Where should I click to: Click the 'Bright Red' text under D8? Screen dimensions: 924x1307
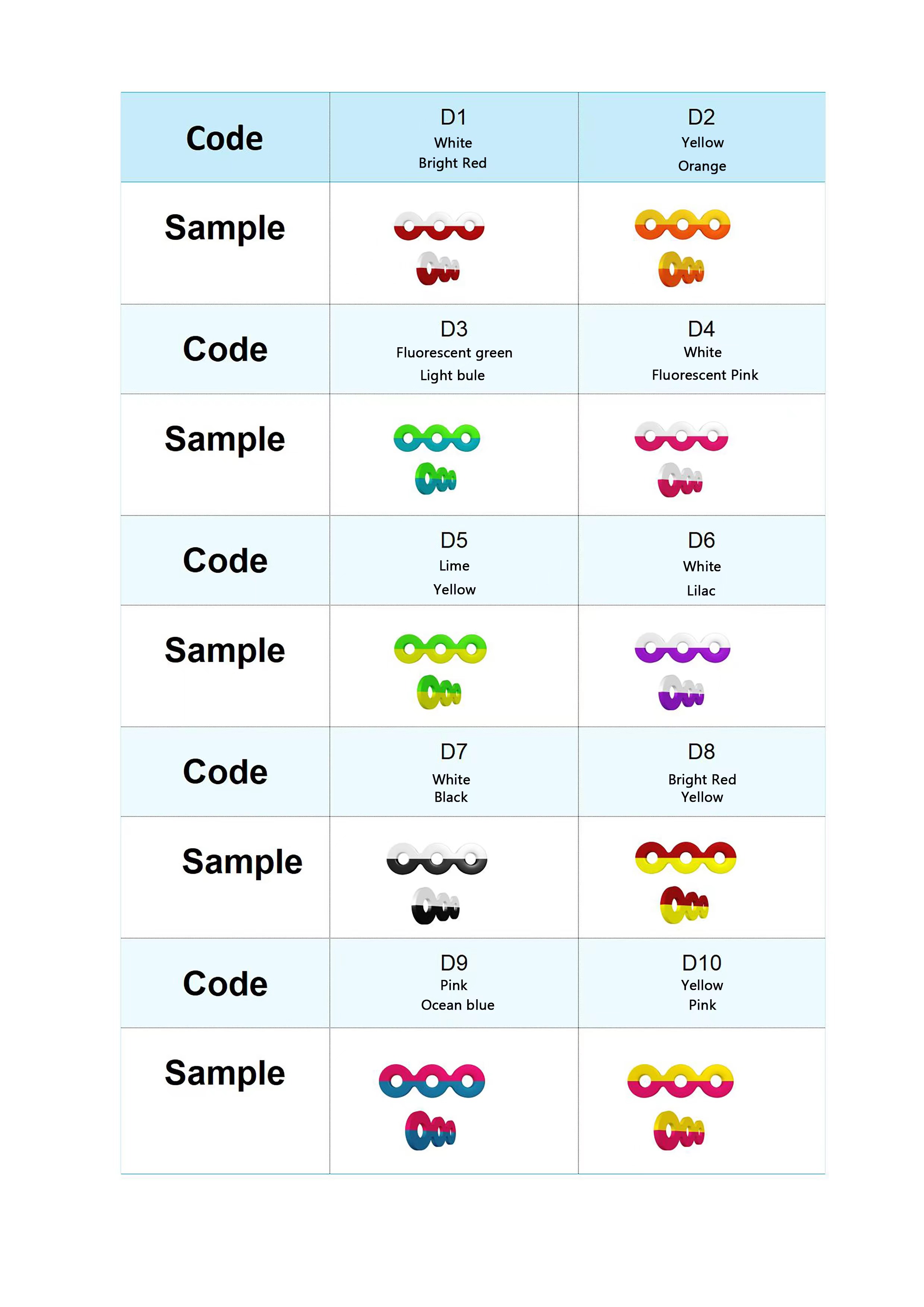[702, 779]
